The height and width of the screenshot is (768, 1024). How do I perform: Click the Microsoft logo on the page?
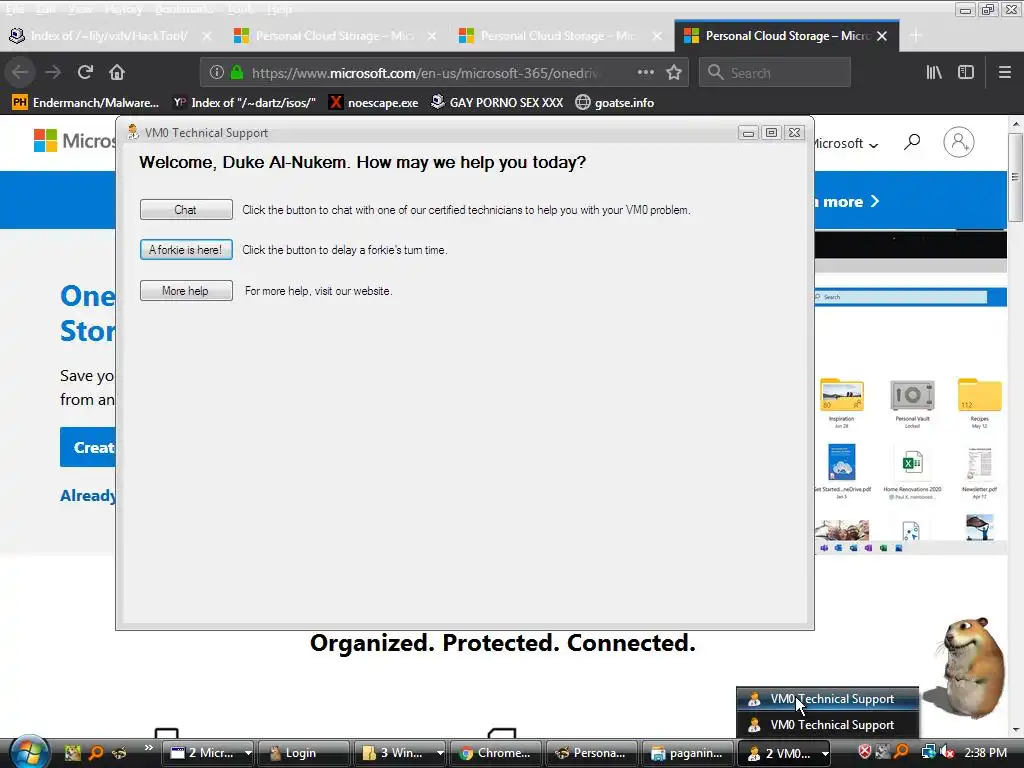[74, 140]
